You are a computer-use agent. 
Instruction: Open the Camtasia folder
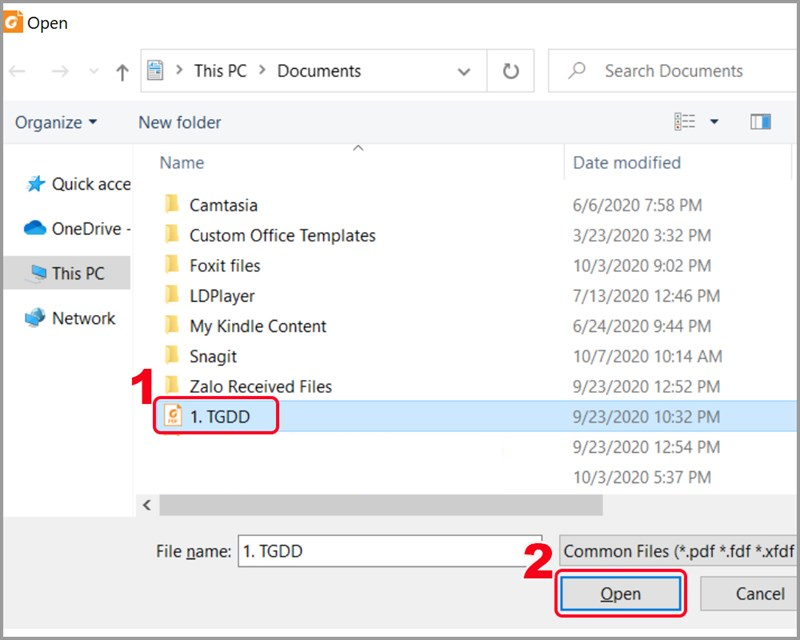(223, 205)
